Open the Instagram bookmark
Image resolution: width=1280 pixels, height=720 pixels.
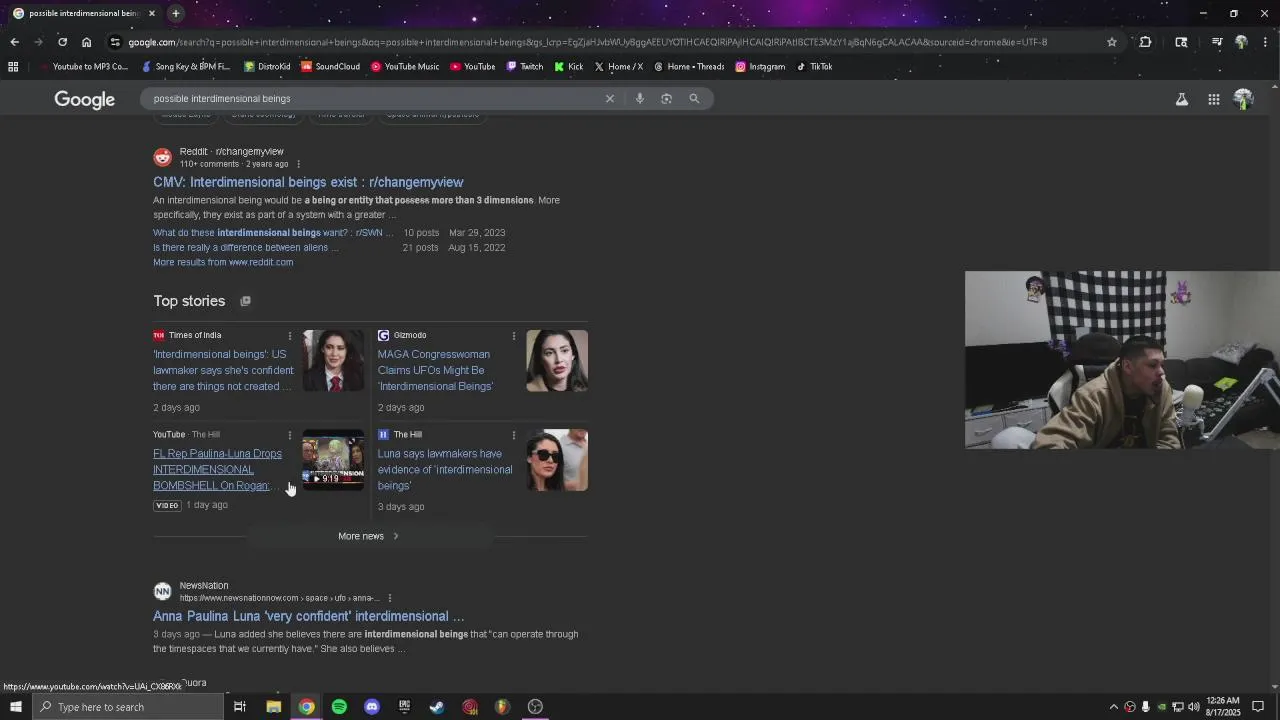pos(760,67)
